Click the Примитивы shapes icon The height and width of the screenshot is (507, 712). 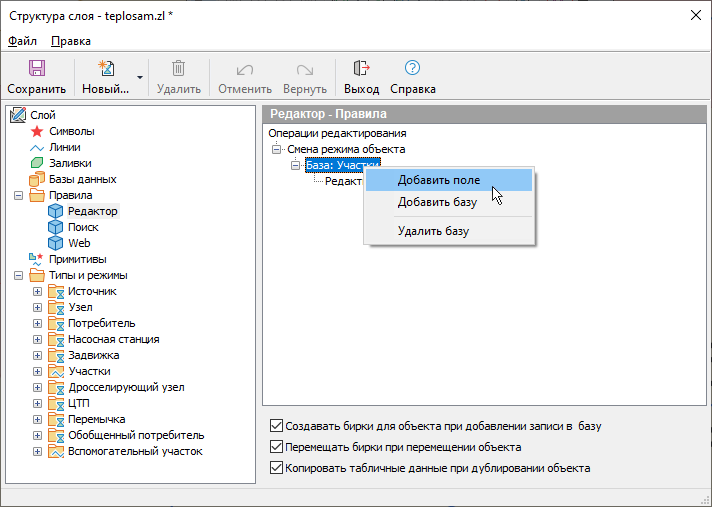(37, 259)
